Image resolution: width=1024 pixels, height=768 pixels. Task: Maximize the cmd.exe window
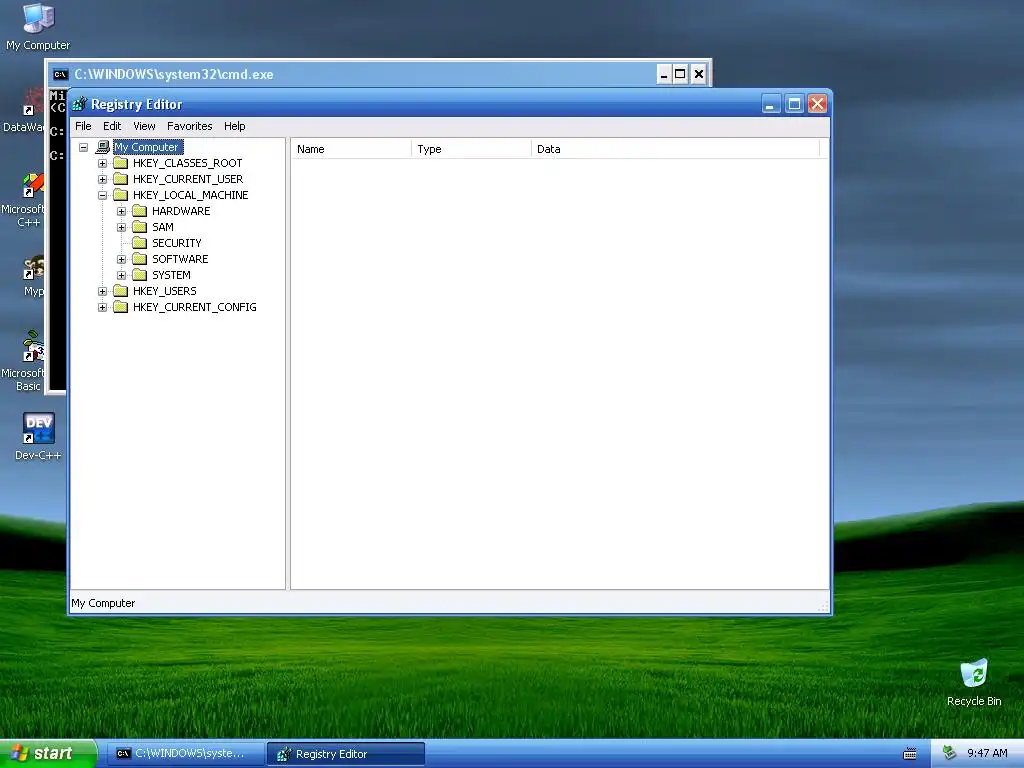[x=680, y=74]
